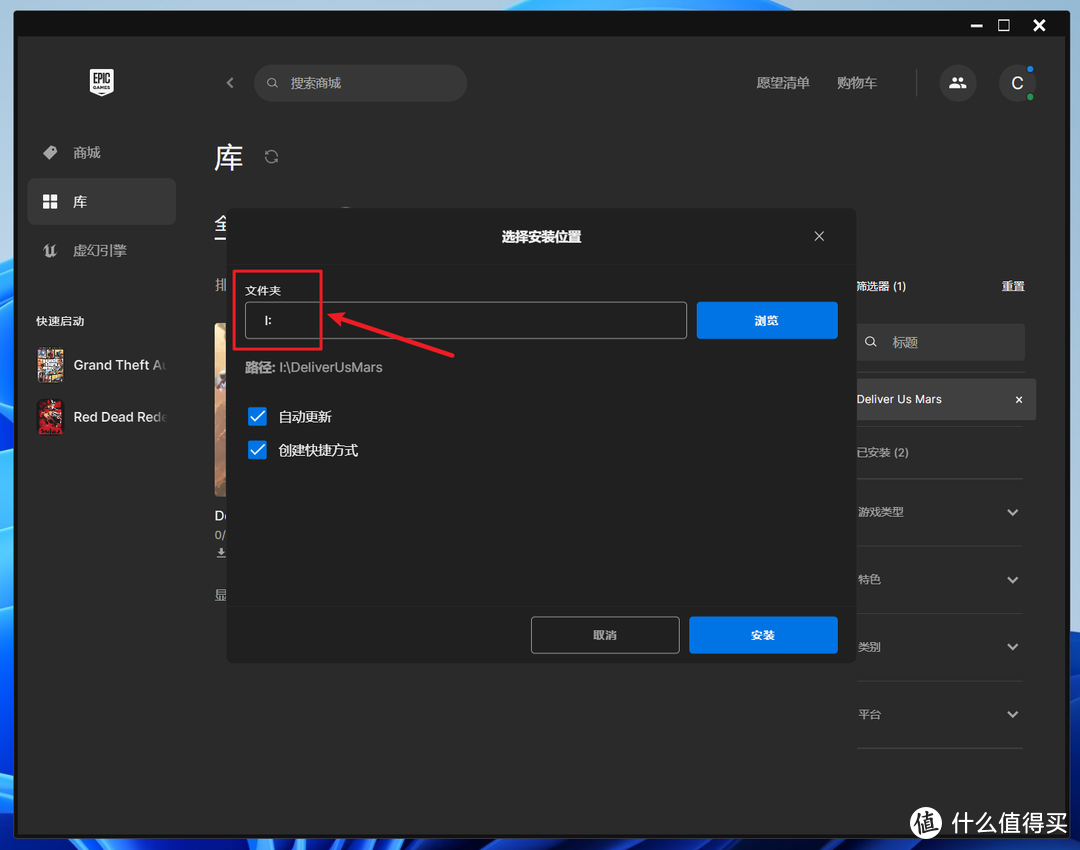Go back using the back arrow

(230, 83)
